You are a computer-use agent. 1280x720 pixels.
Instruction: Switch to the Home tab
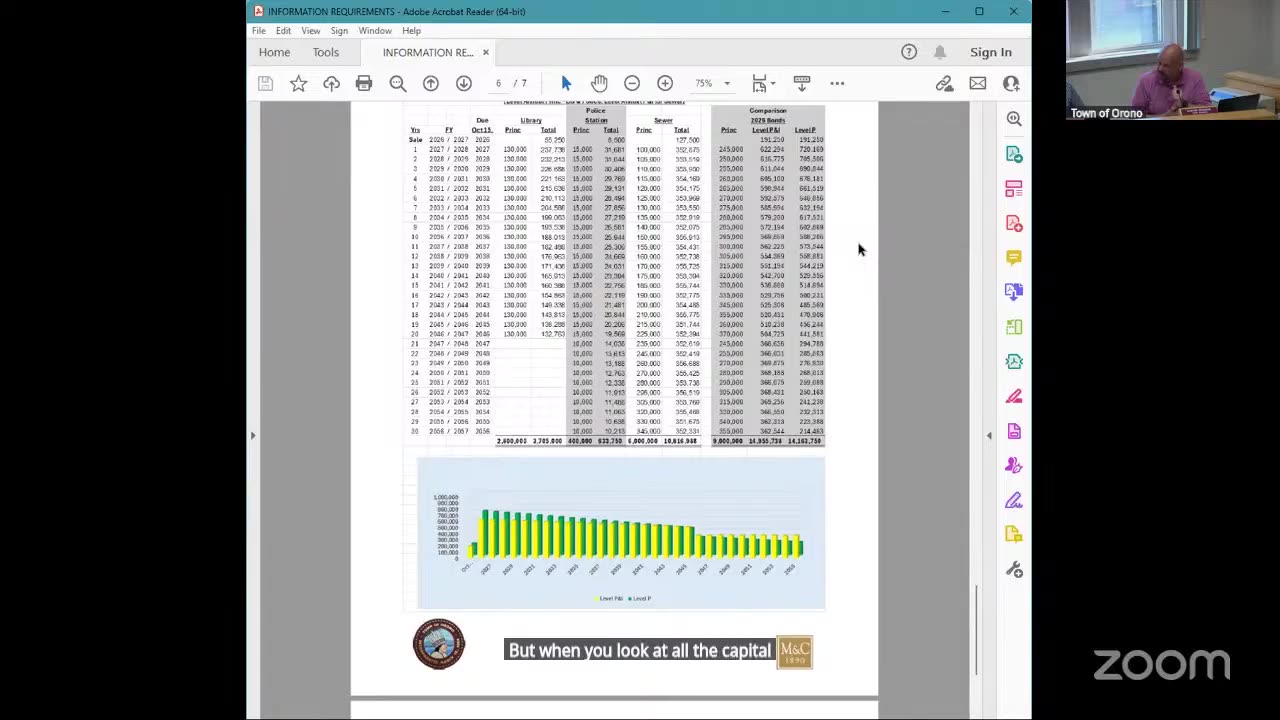click(x=274, y=52)
